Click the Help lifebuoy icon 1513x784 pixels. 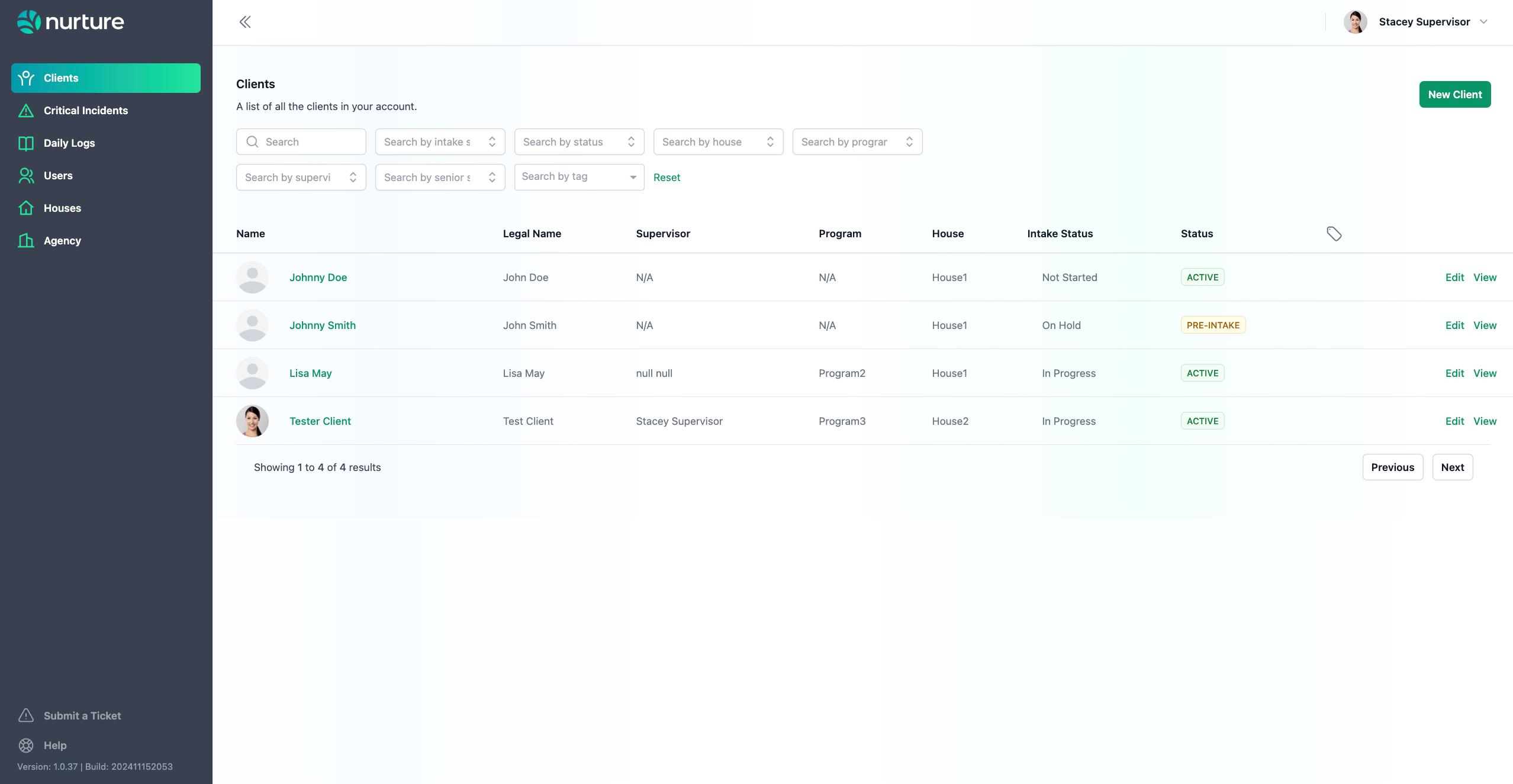tap(26, 746)
